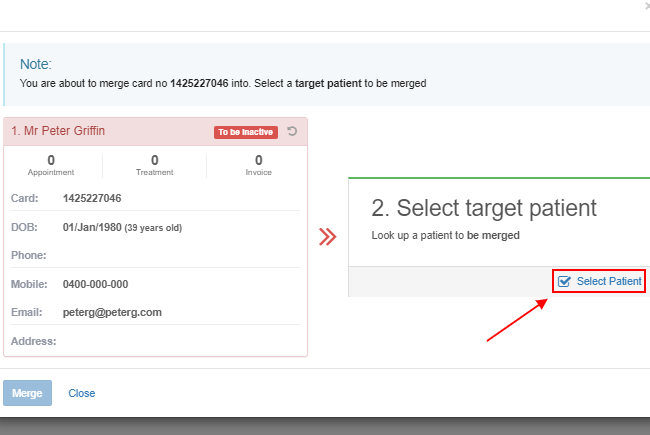The image size is (650, 435).
Task: Click the Invoice count 0
Action: point(259,160)
